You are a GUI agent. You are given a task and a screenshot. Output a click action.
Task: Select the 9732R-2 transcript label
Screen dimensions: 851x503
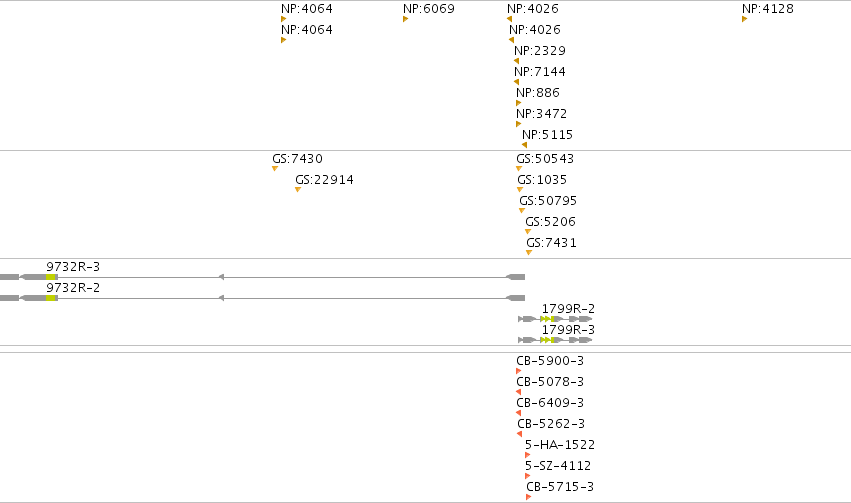73,288
